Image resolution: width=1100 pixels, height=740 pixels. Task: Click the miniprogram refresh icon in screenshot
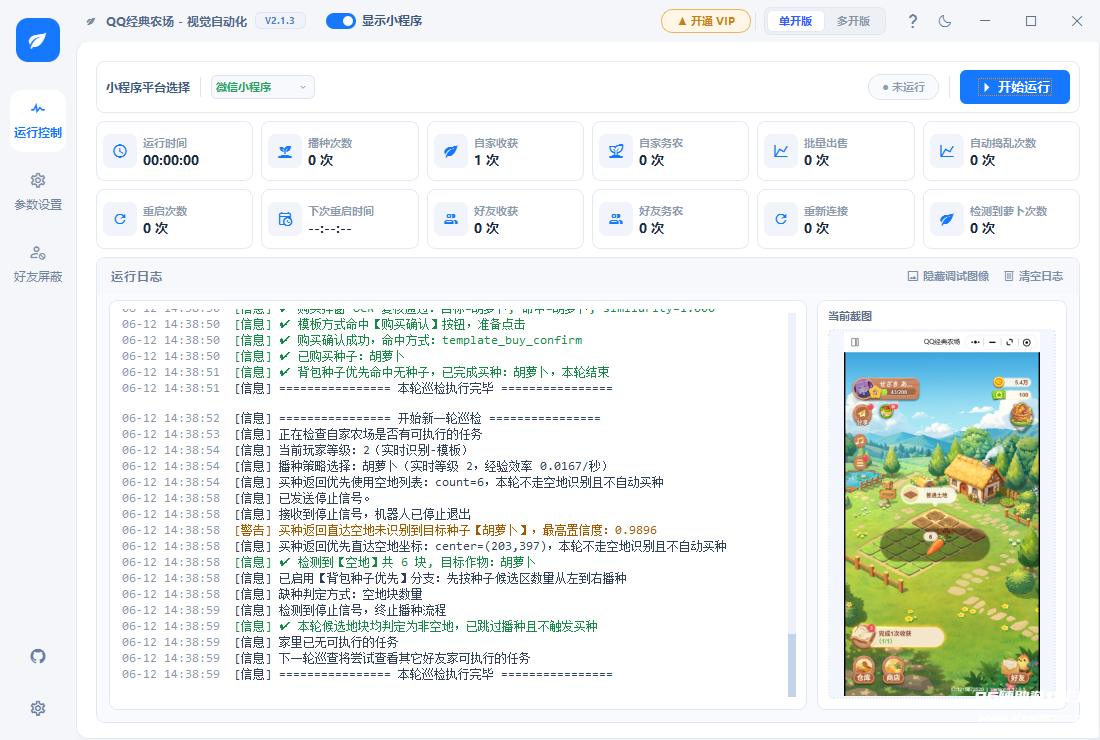click(x=1010, y=342)
